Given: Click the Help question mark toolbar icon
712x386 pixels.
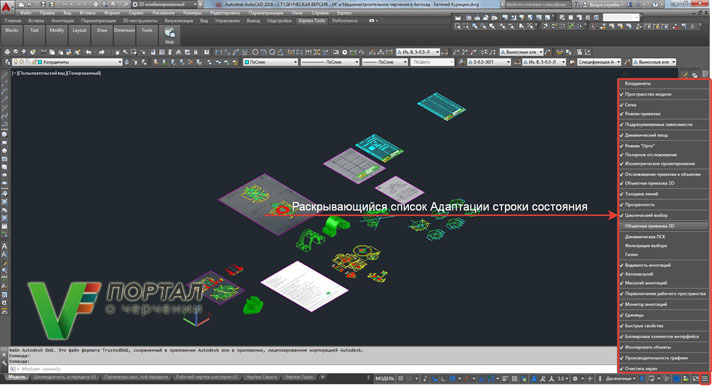Looking at the screenshot, I should pos(207,52).
